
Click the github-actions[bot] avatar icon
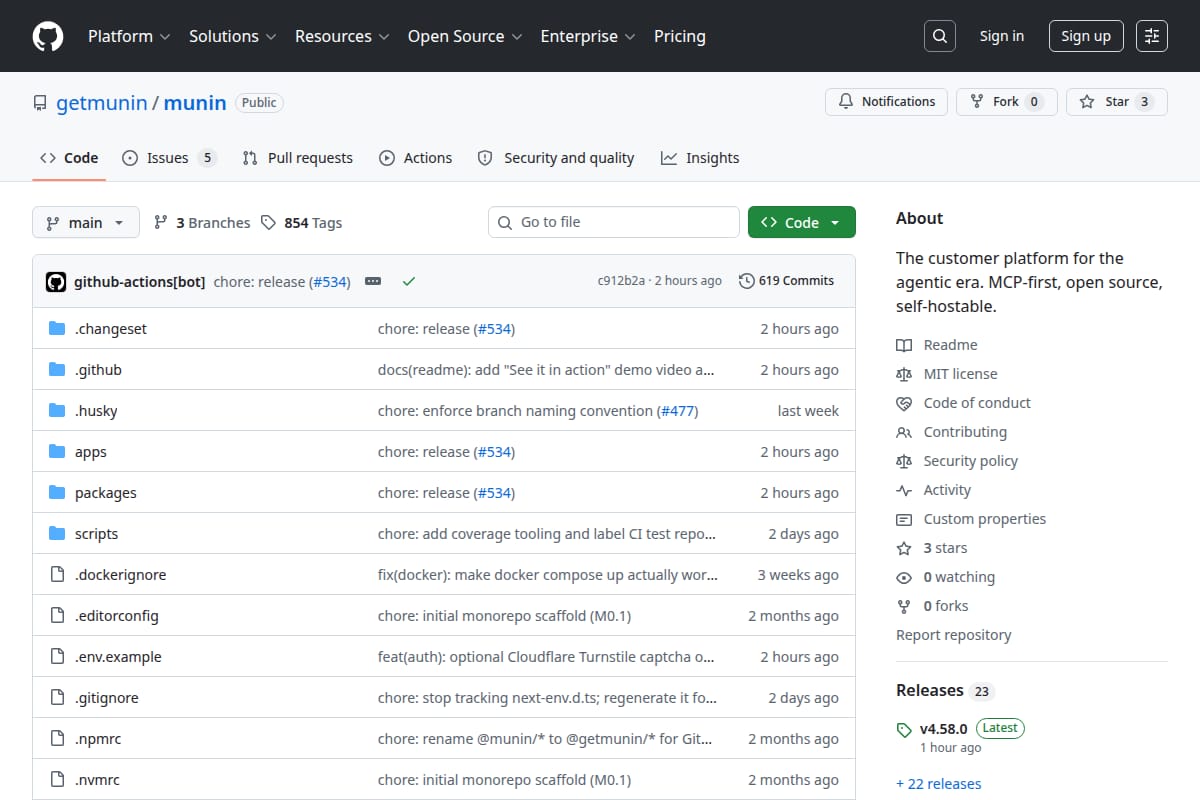pos(56,282)
